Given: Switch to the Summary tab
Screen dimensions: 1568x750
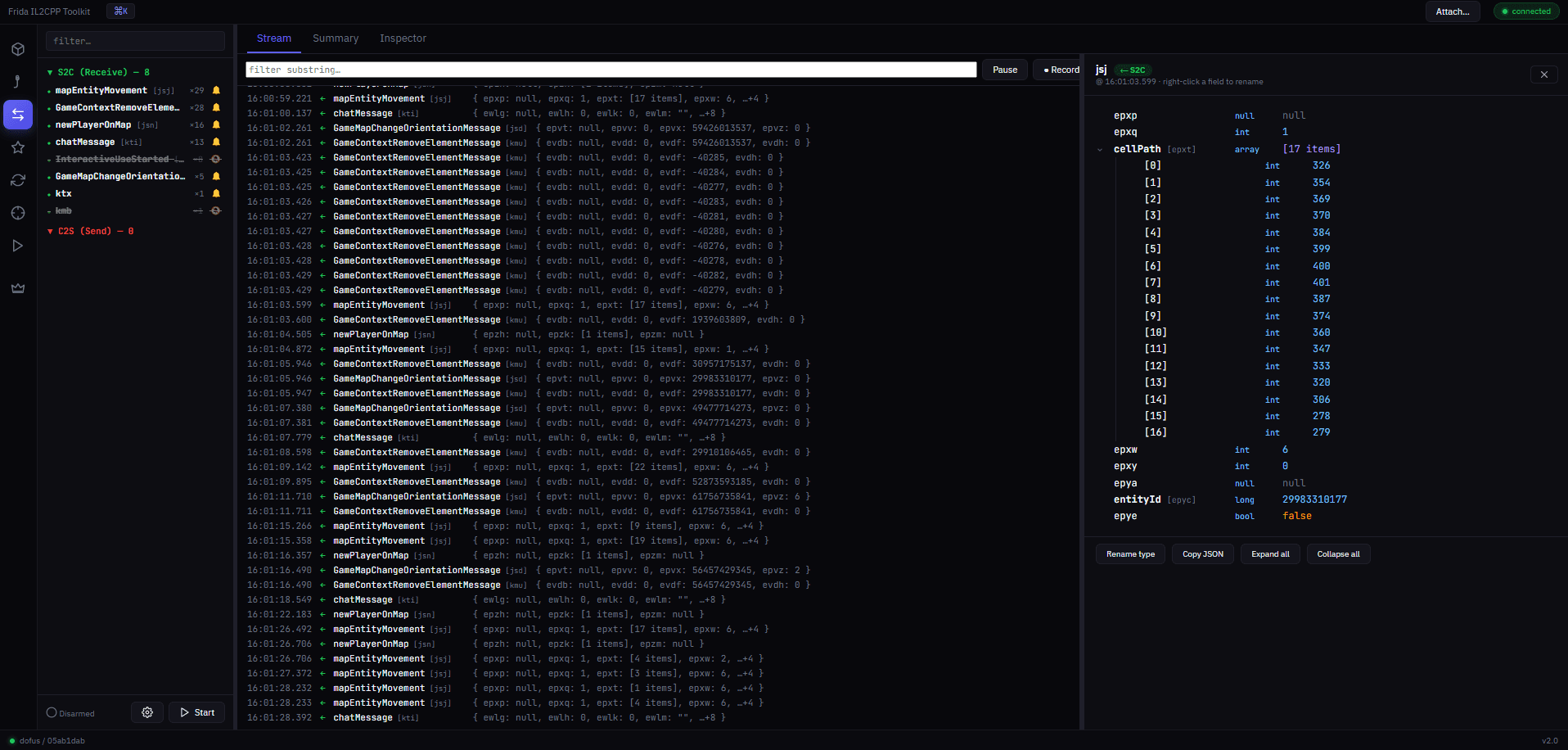Looking at the screenshot, I should [x=336, y=38].
